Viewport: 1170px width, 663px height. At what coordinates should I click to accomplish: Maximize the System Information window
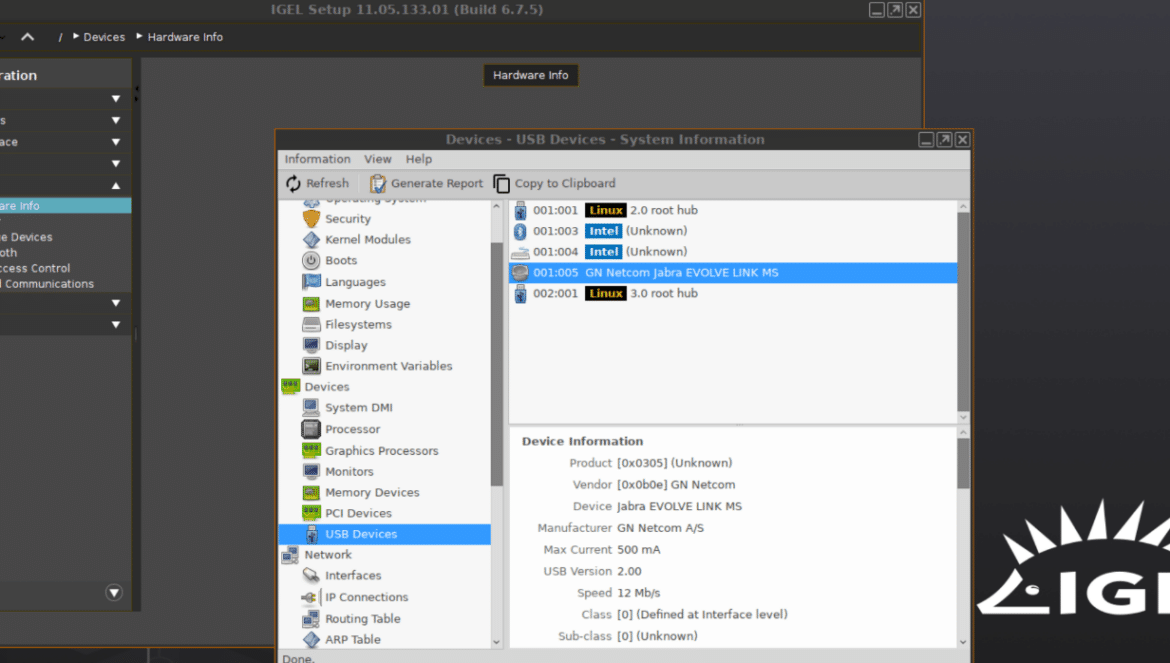tap(944, 139)
